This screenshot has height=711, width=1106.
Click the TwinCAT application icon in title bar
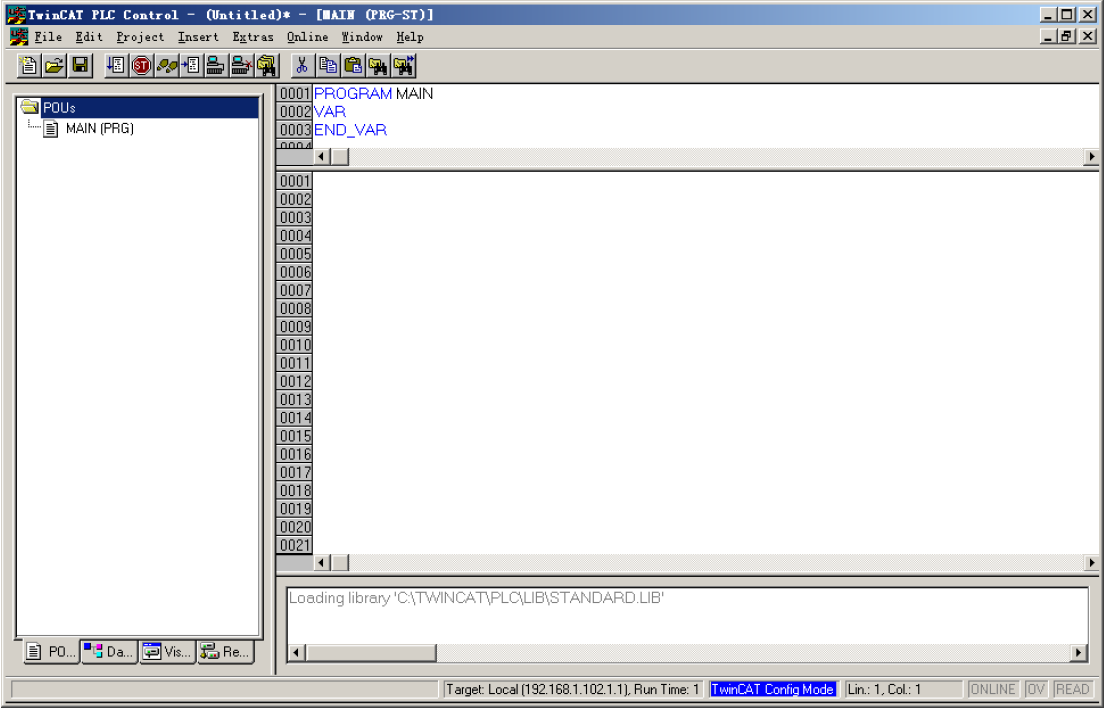pyautogui.click(x=16, y=14)
